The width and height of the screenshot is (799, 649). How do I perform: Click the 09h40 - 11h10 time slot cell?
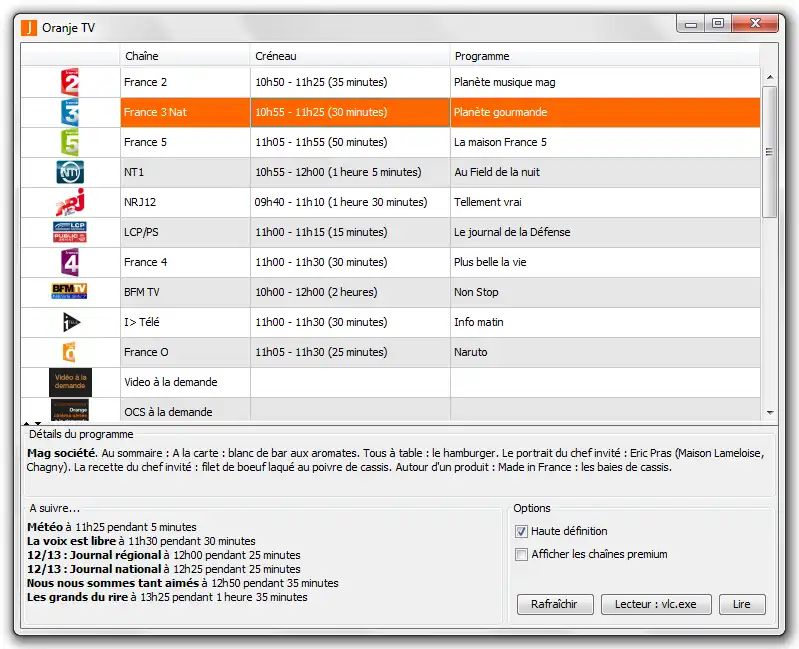coord(350,202)
